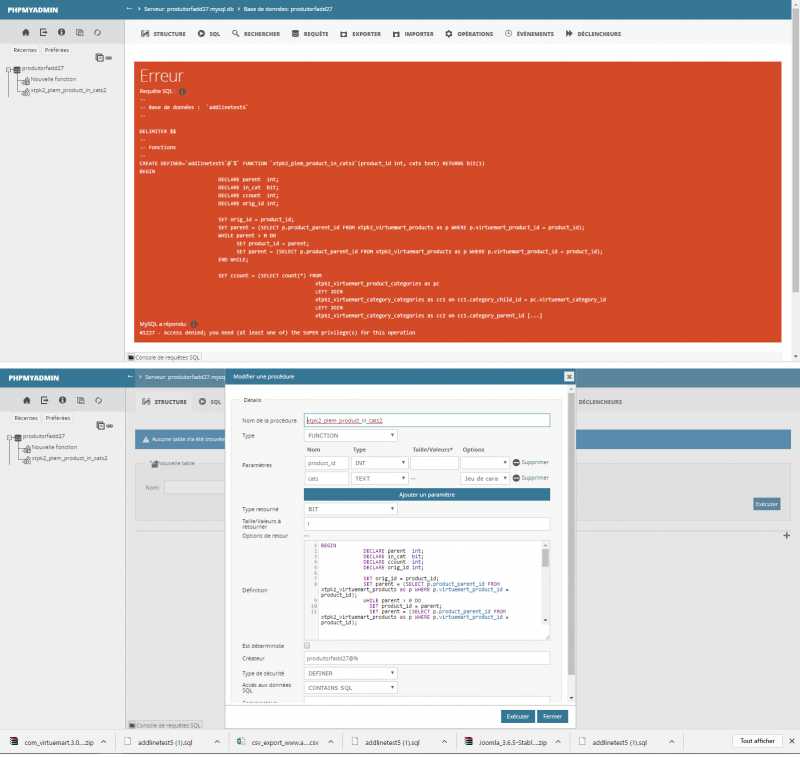800x757 pixels.
Task: Switch to the Opérations tab in top menu
Action: [469, 34]
